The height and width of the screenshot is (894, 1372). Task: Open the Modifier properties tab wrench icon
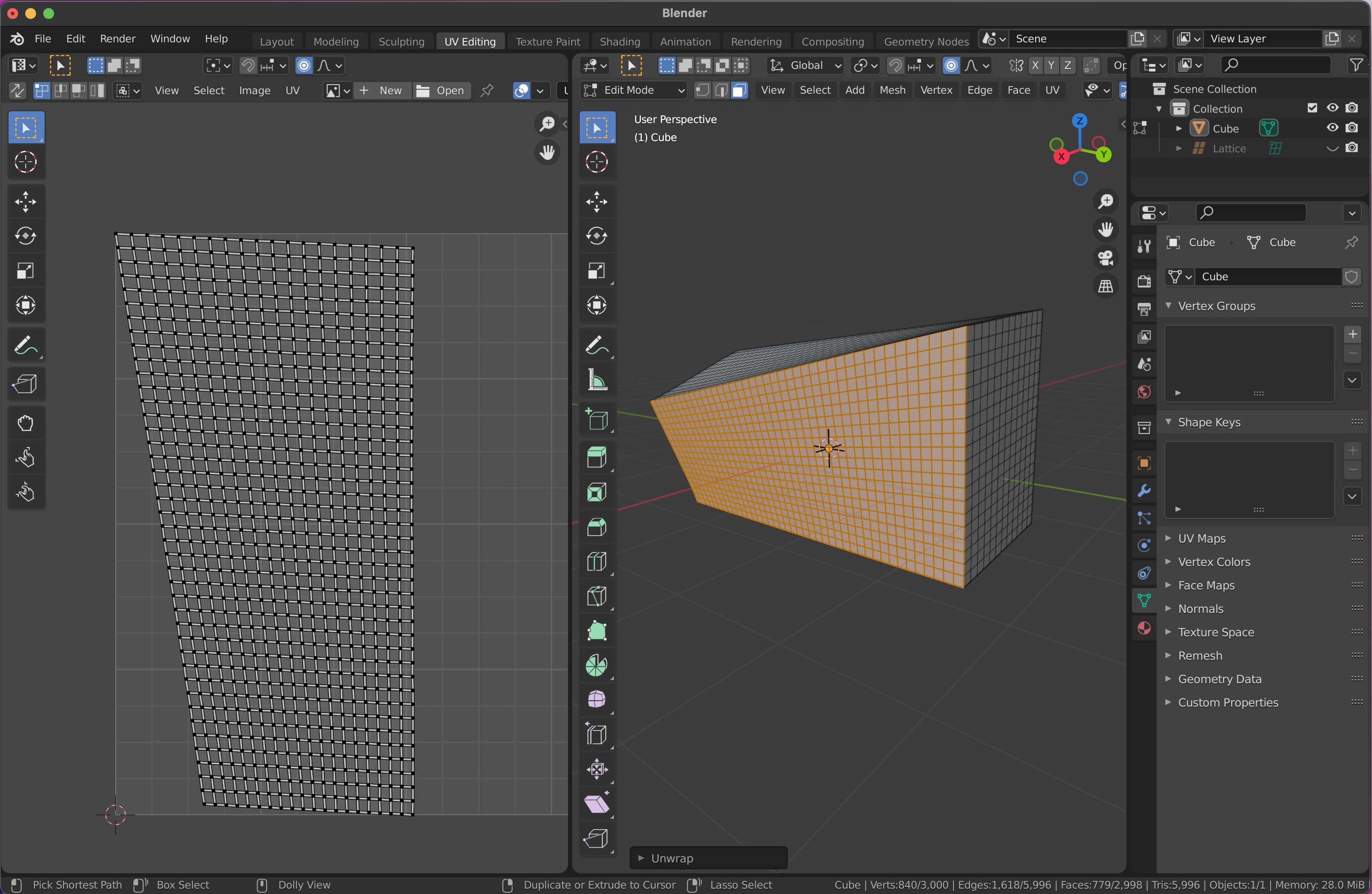1144,491
